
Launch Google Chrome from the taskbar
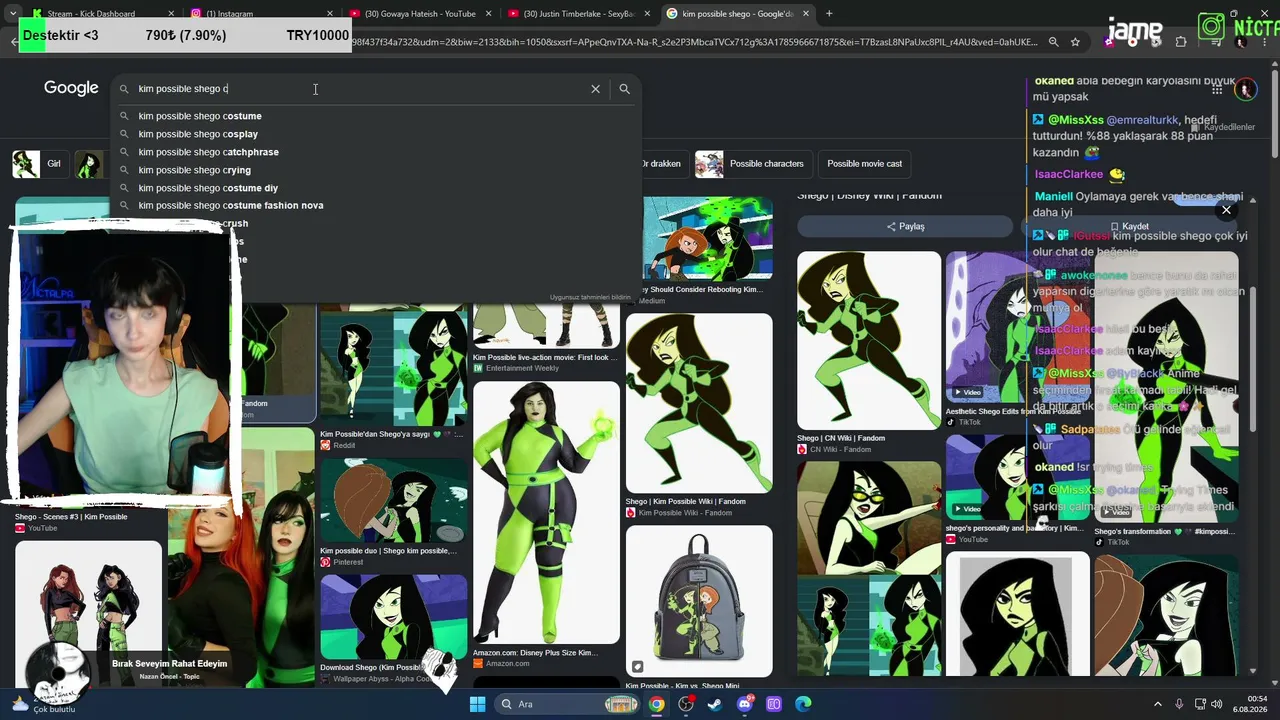click(656, 704)
